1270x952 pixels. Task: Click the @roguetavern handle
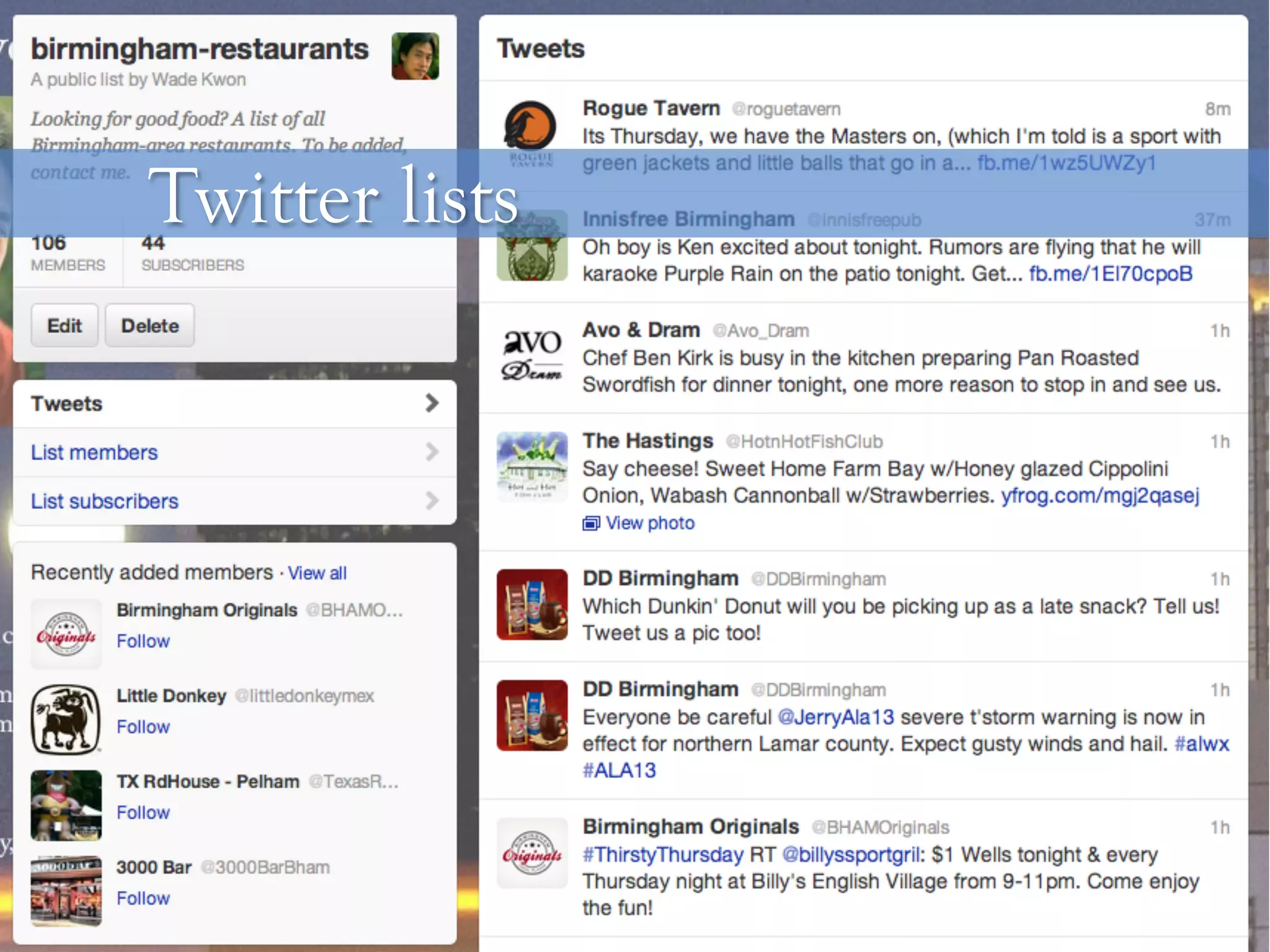(786, 109)
